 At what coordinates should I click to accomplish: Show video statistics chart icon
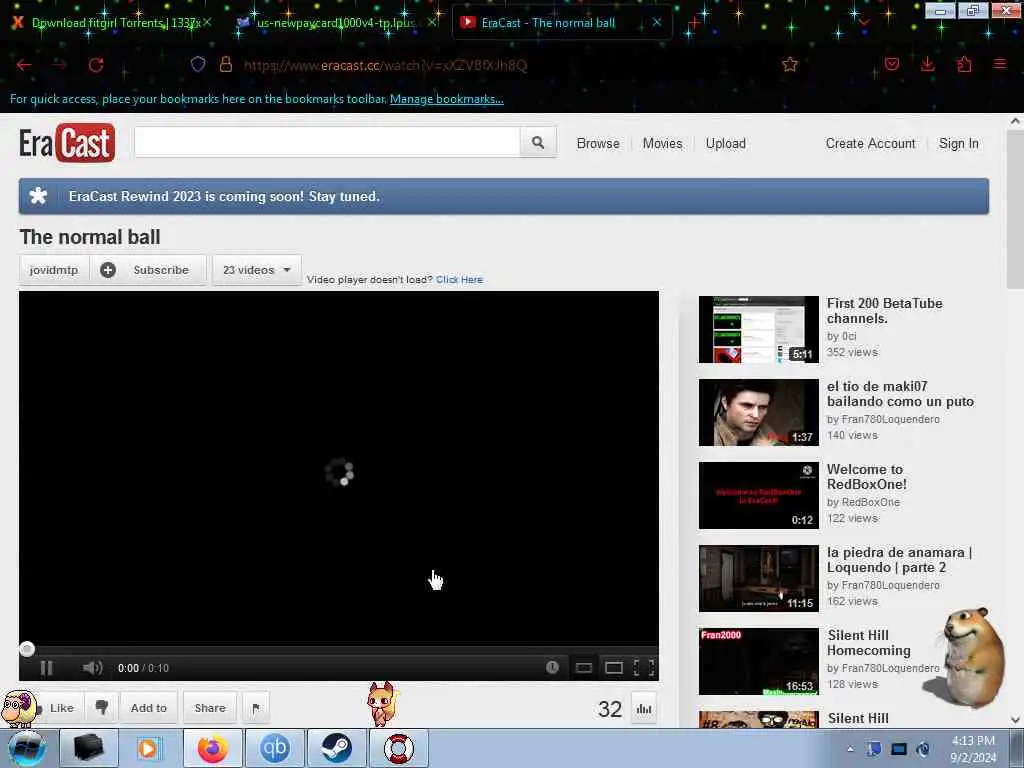644,709
